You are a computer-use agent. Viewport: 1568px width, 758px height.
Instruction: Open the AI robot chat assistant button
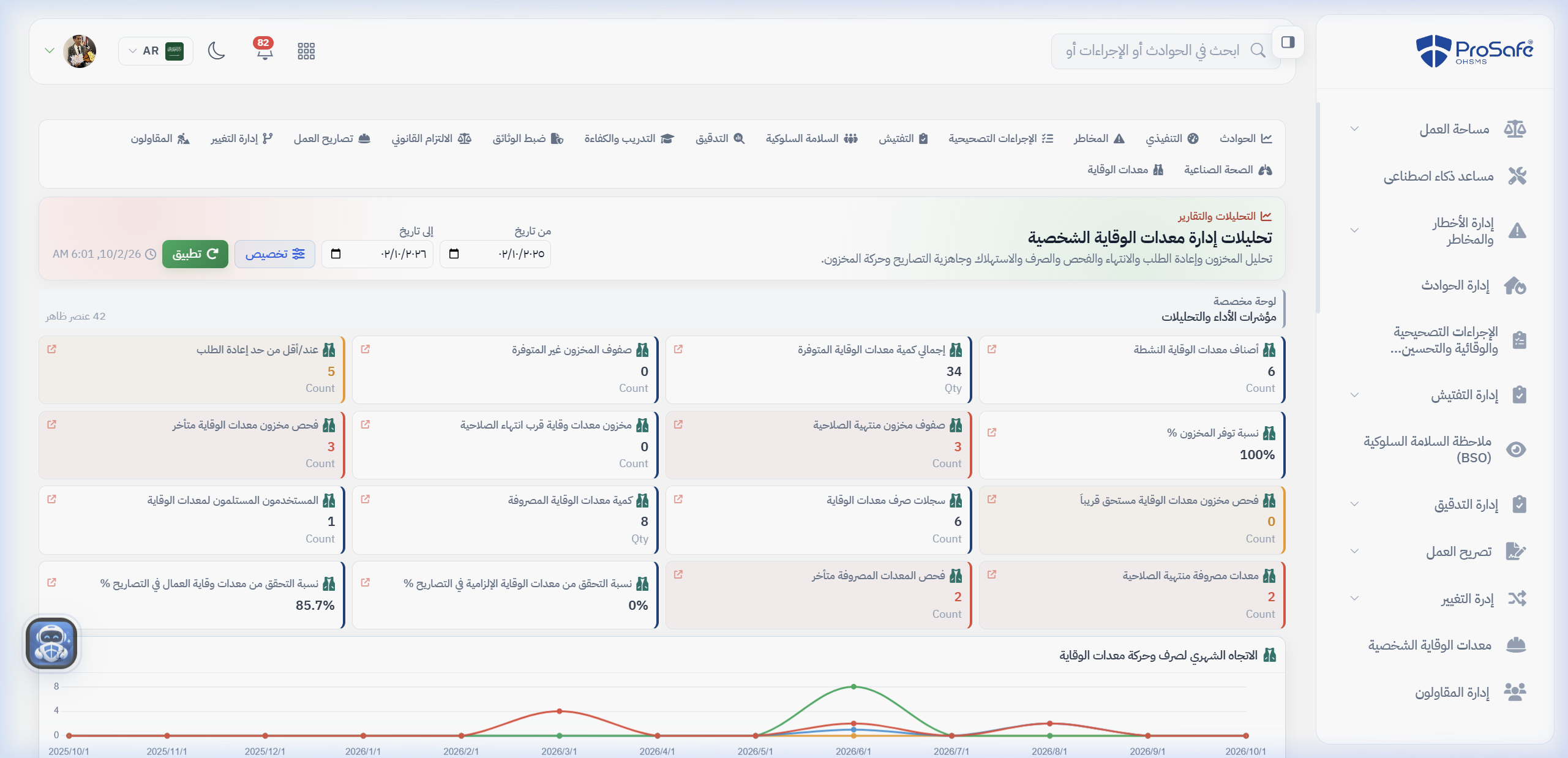tap(52, 644)
